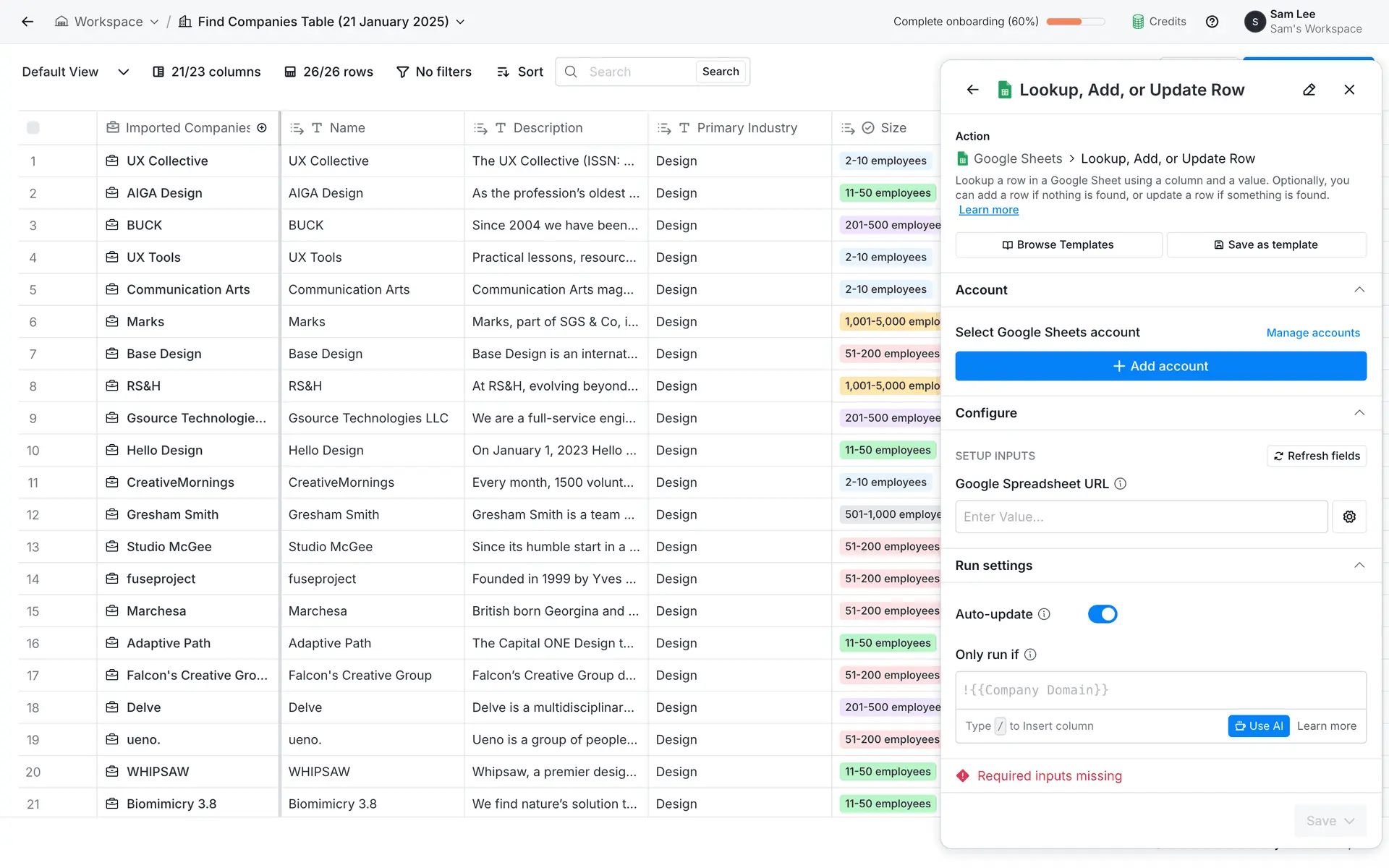This screenshot has width=1389, height=868.
Task: Click info icon next to Auto-update
Action: point(1044,614)
